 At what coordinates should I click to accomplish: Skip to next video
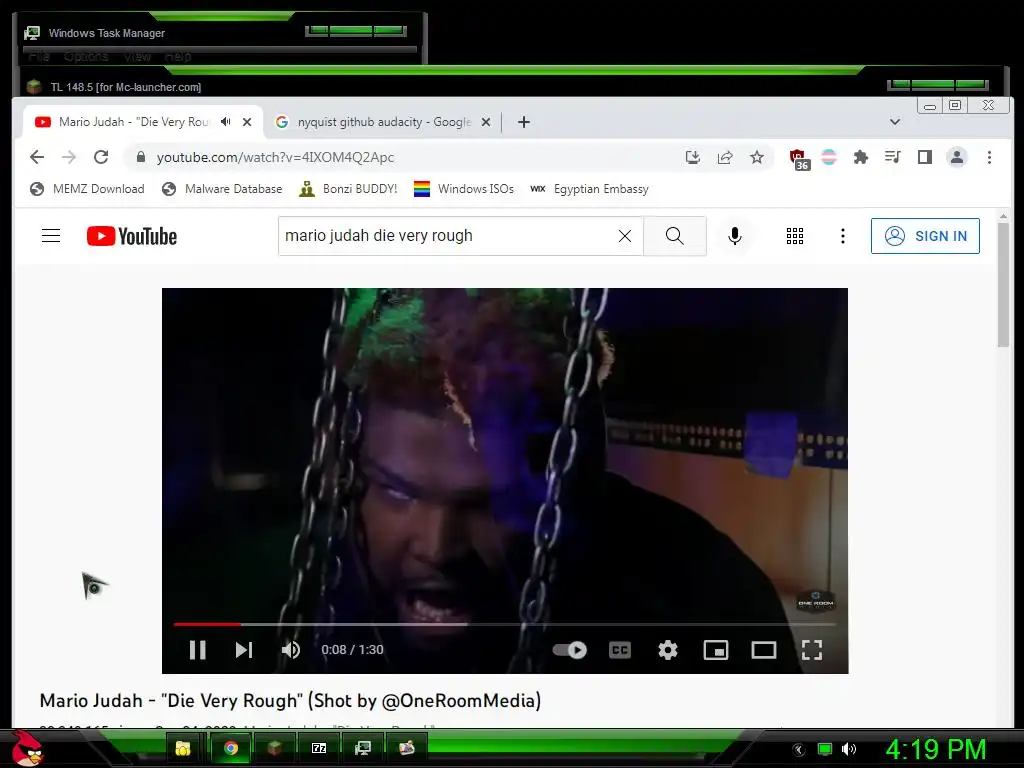coord(244,650)
